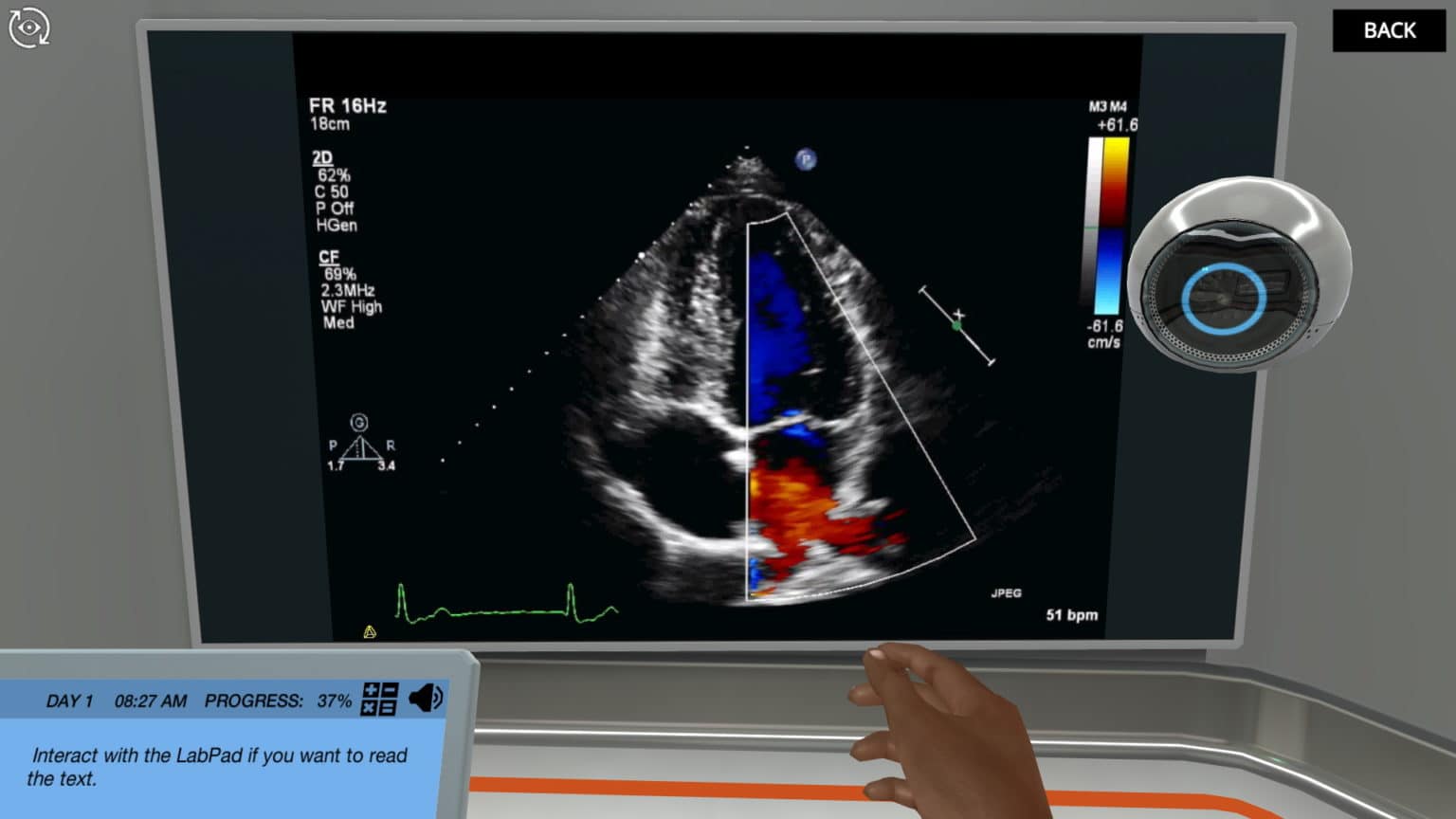Click the BACK button
1456x819 pixels.
pos(1388,30)
